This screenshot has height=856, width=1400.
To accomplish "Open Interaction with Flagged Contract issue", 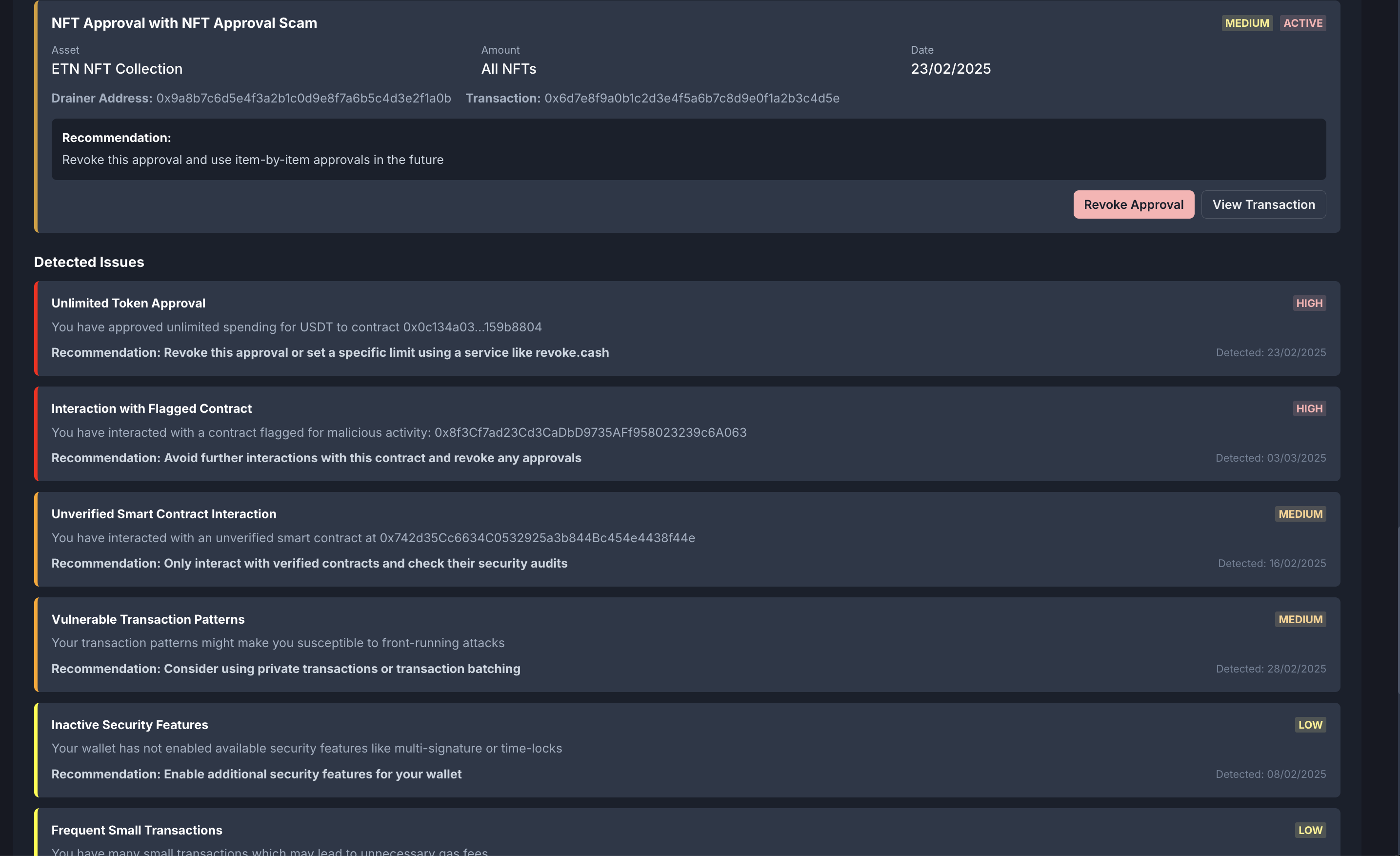I will click(x=151, y=408).
